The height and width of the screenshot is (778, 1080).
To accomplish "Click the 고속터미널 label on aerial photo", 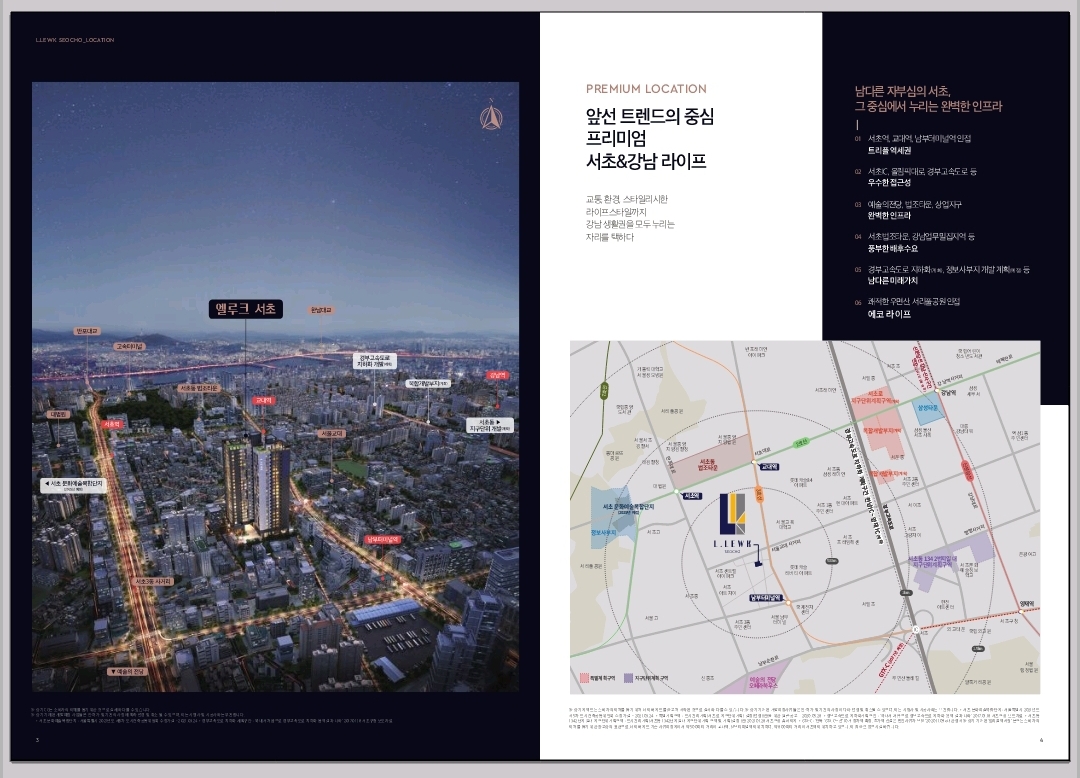I will (x=130, y=346).
